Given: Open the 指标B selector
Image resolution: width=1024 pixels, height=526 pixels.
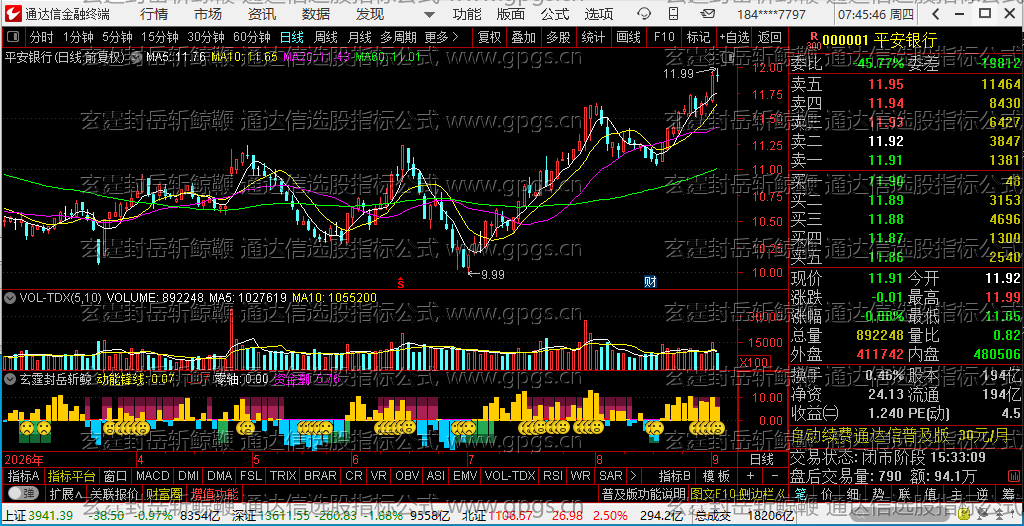Looking at the screenshot, I should click(675, 475).
